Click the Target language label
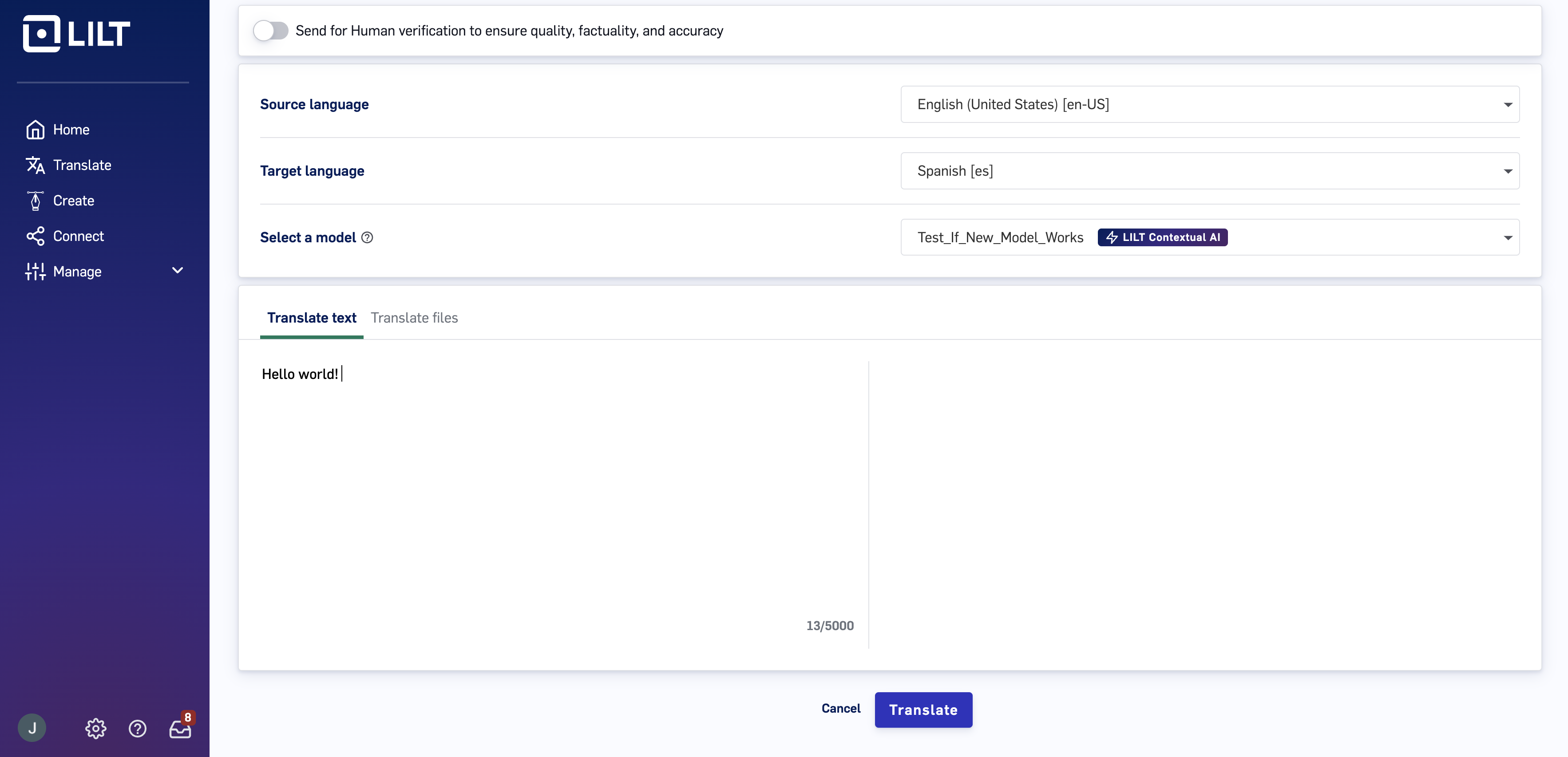This screenshot has height=757, width=1568. tap(312, 171)
